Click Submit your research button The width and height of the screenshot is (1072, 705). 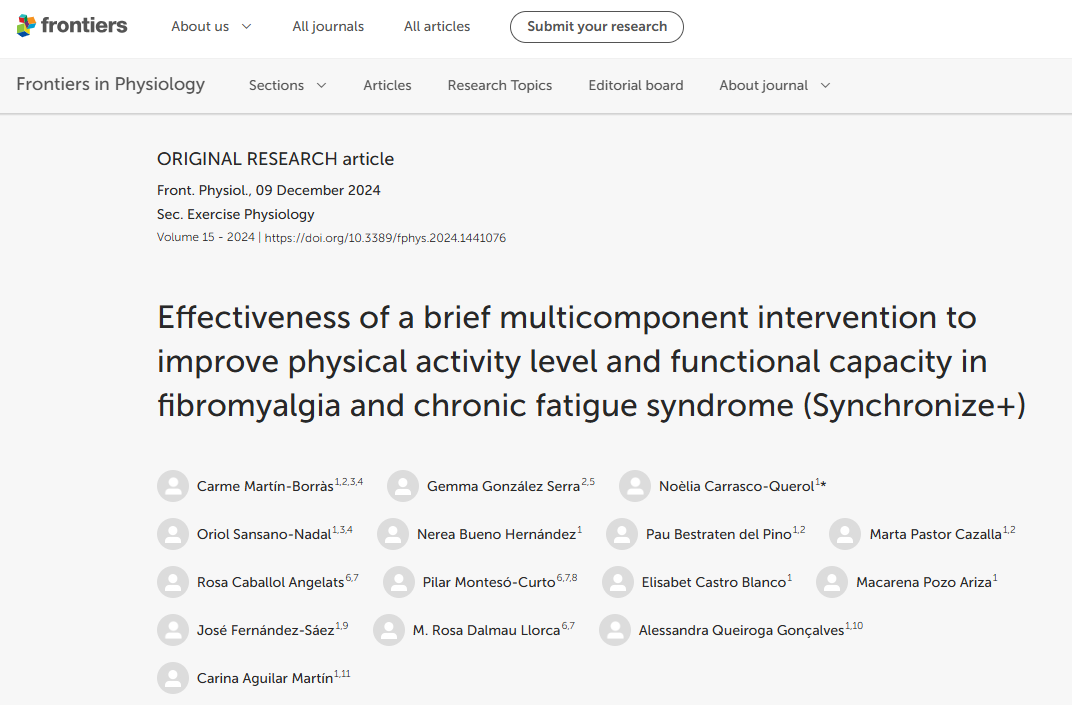point(597,27)
